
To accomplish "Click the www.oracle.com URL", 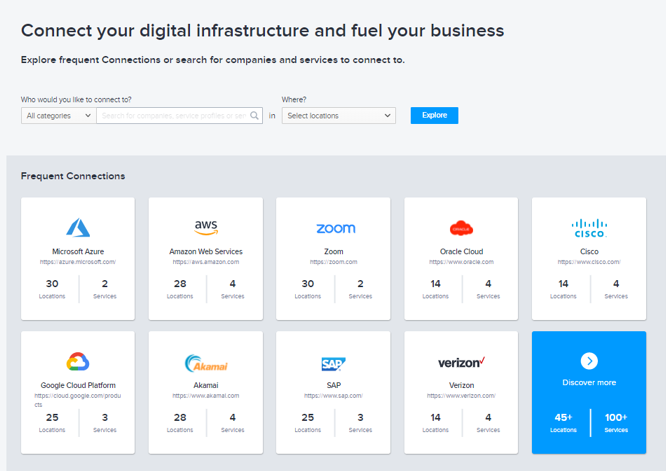I will point(461,262).
